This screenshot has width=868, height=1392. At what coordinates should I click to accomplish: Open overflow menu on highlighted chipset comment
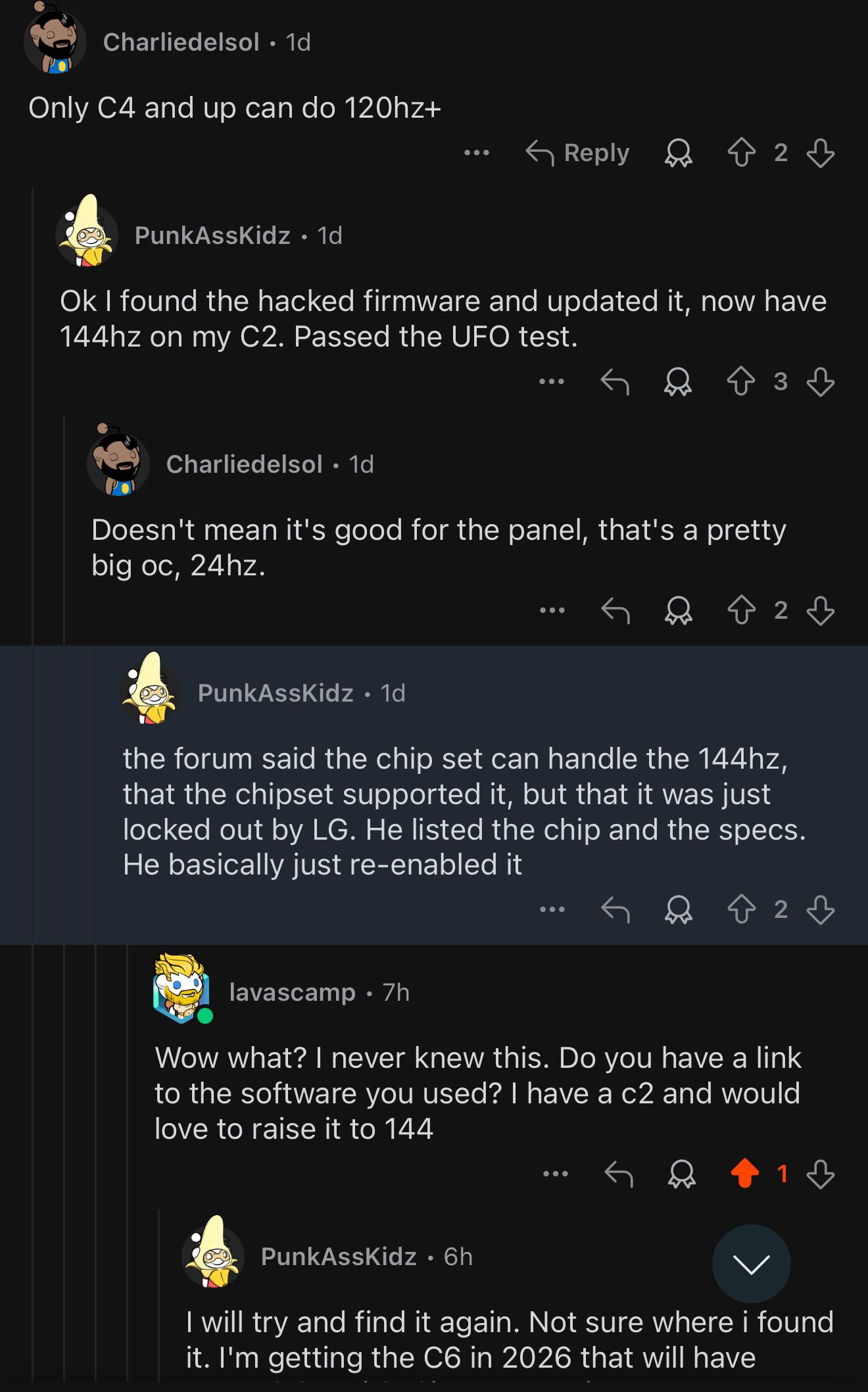coord(552,910)
